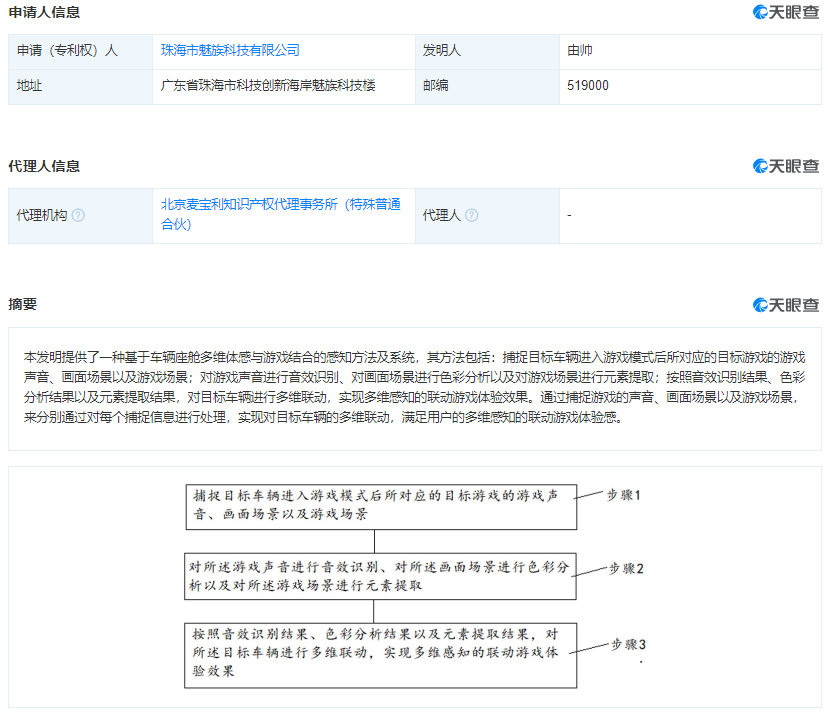Click the 步骤1 label in the flowchart

click(623, 495)
